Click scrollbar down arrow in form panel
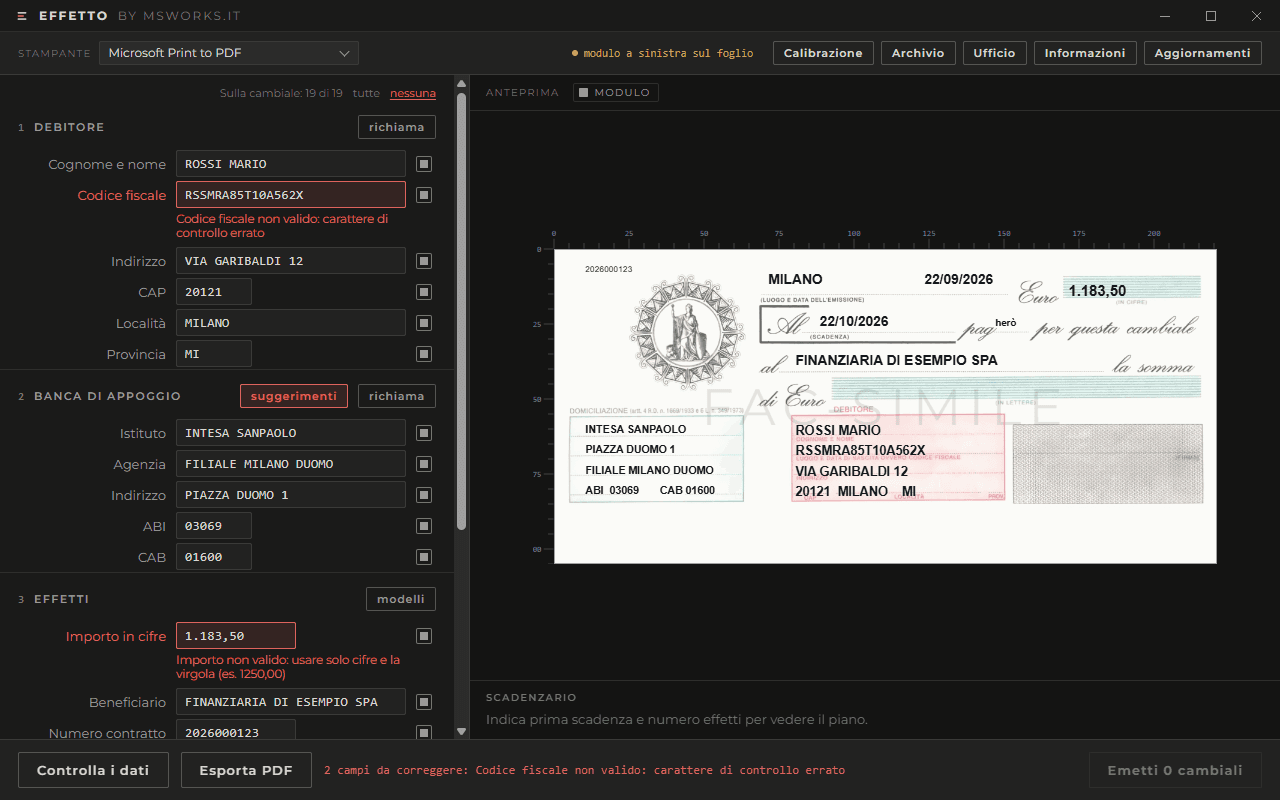This screenshot has height=800, width=1280. tap(461, 732)
